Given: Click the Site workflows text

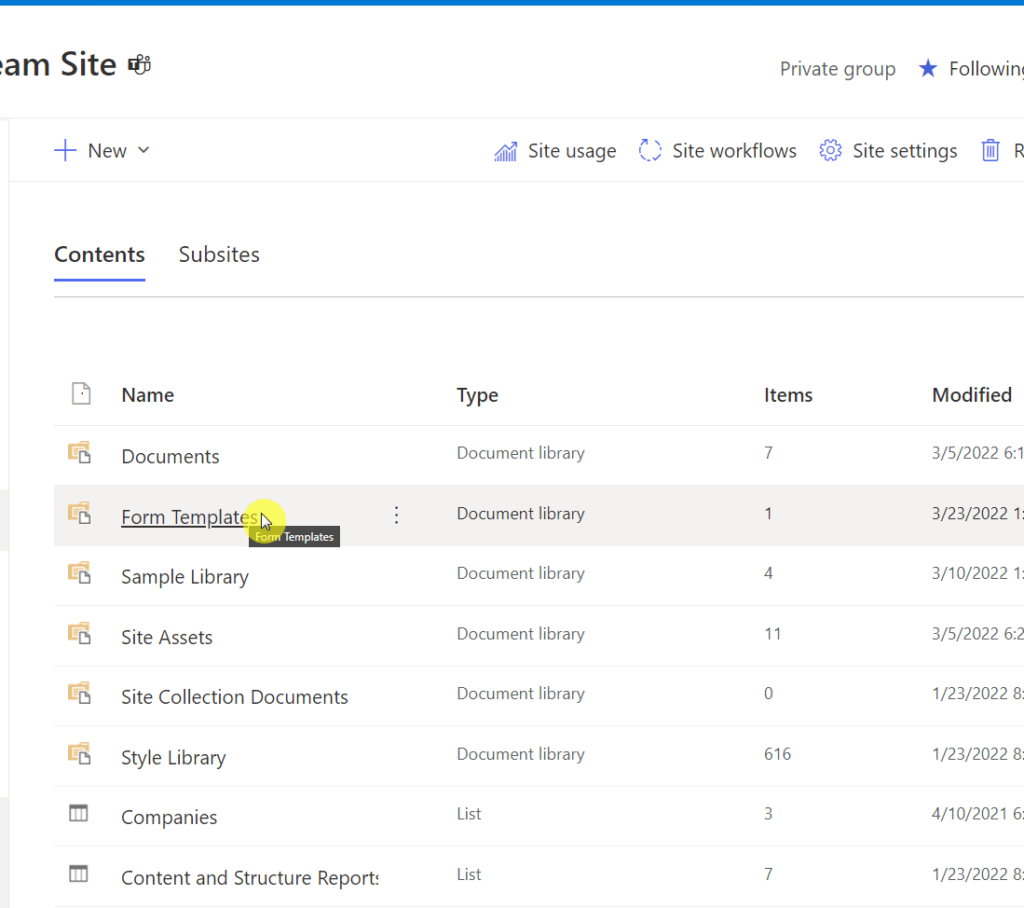Looking at the screenshot, I should coord(735,151).
